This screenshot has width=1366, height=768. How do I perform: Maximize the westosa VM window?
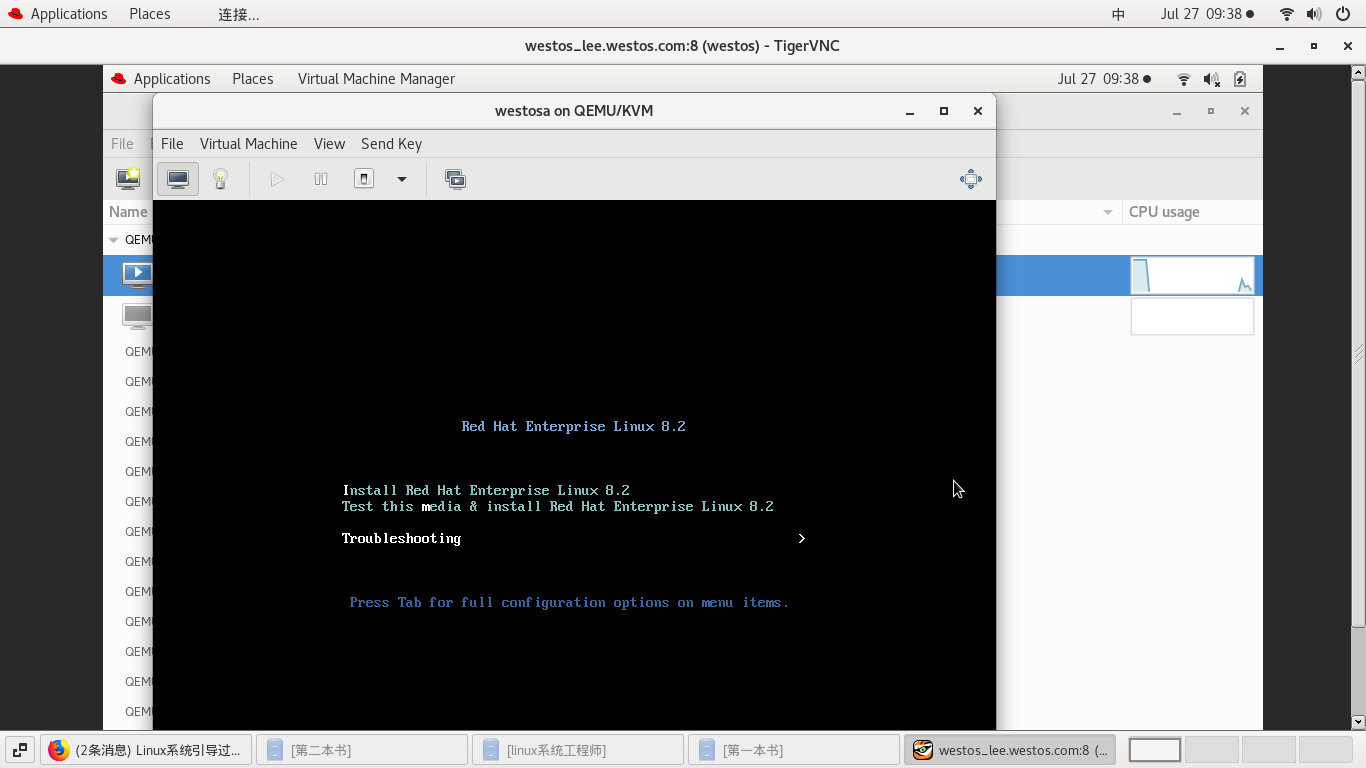[x=943, y=111]
